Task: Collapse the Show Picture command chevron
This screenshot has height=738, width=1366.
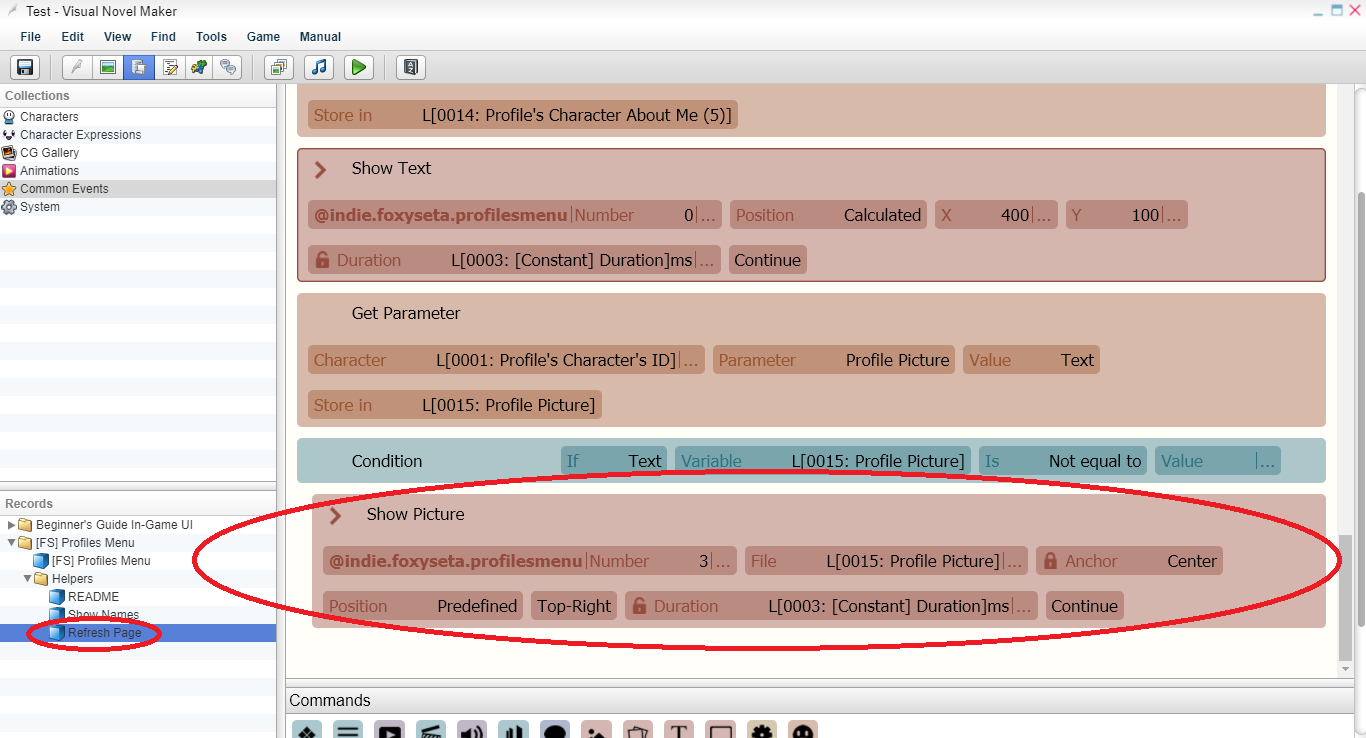Action: click(x=336, y=515)
